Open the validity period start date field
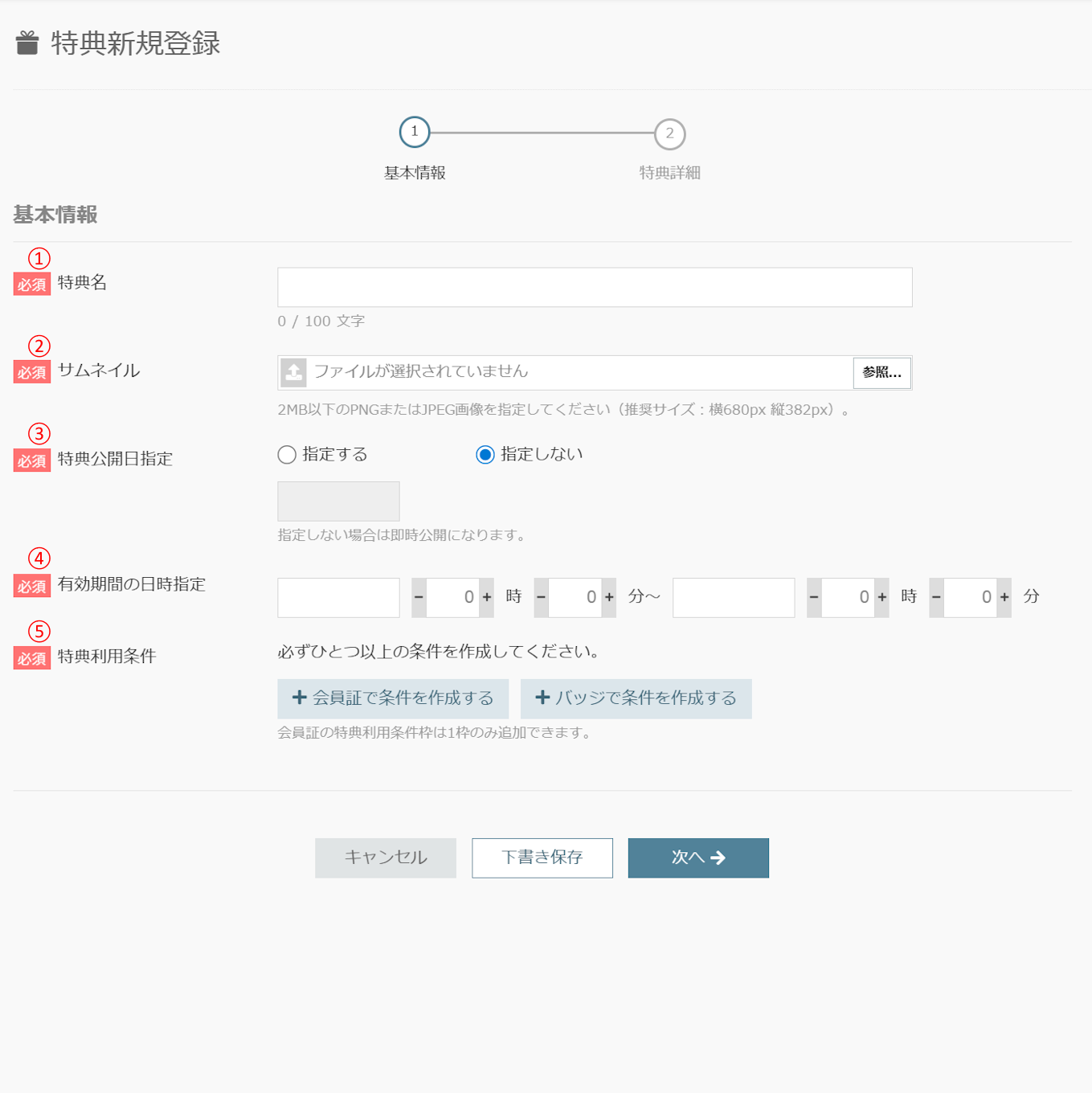1092x1093 pixels. point(338,598)
